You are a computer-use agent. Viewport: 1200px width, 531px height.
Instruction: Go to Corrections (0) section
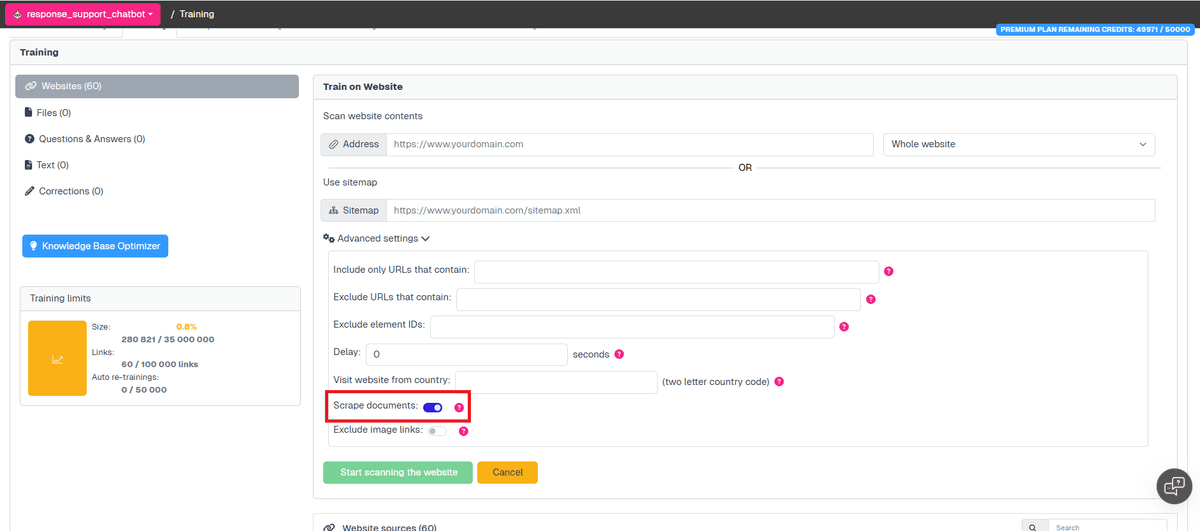pyautogui.click(x=70, y=191)
